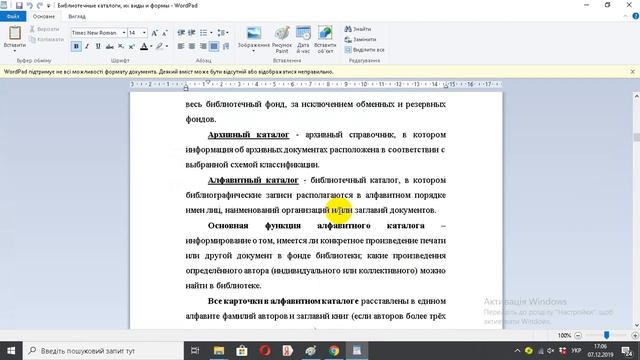The height and width of the screenshot is (360, 640).
Task: Collapse the ribbon with the chevron
Action: (625, 16)
